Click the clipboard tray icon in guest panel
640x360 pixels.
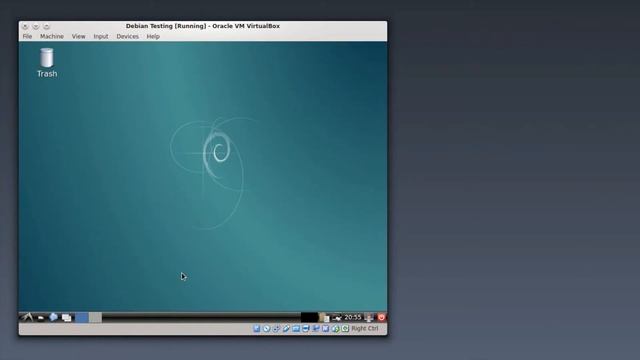click(x=325, y=318)
